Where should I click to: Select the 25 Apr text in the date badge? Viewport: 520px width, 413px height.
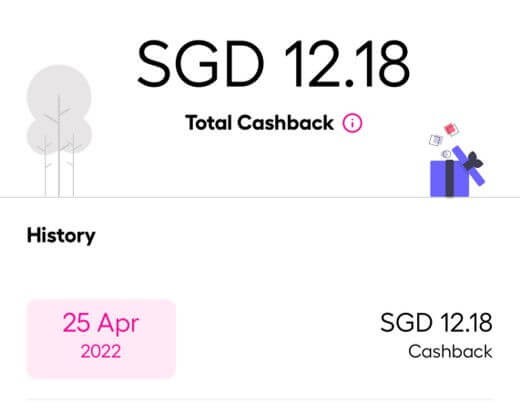[101, 323]
